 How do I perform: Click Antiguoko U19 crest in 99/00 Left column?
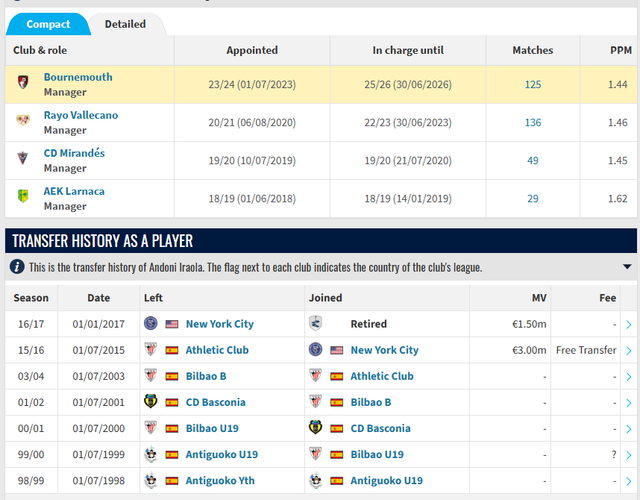point(151,454)
